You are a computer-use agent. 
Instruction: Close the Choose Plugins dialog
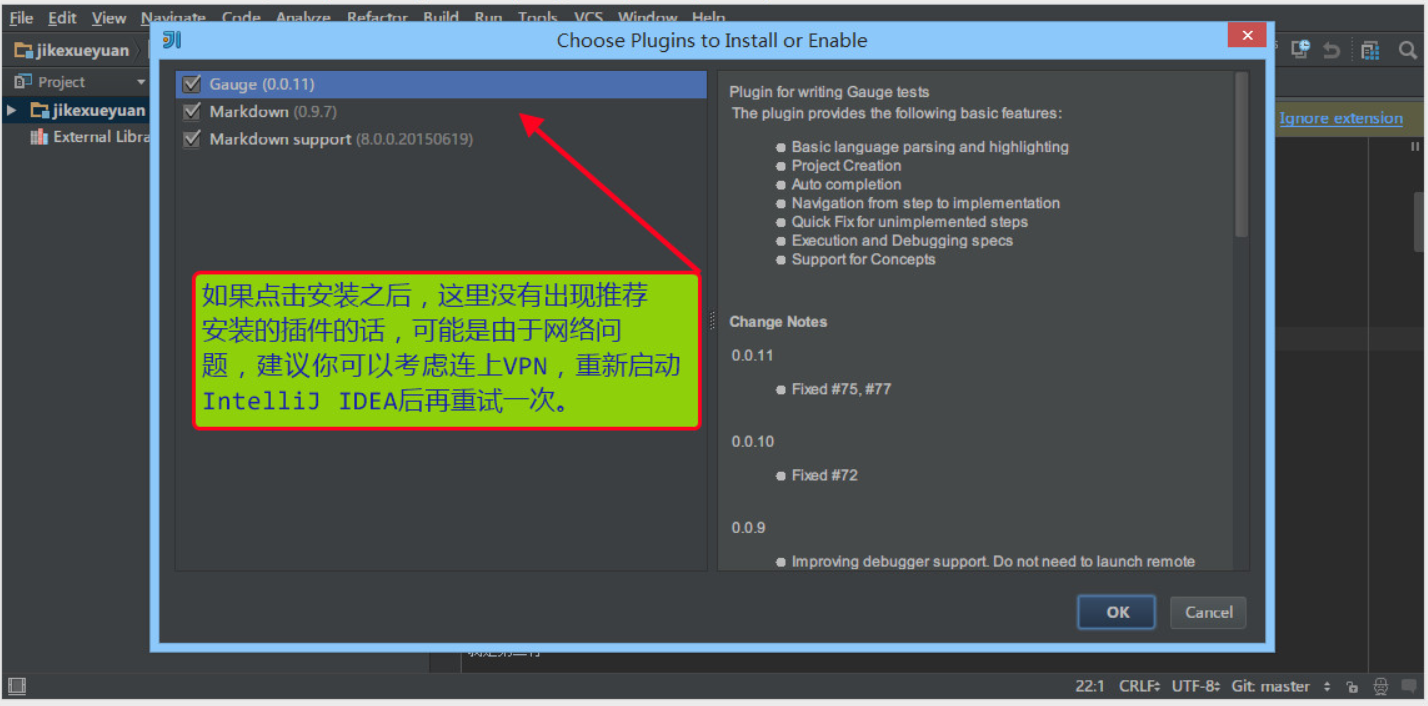[1246, 35]
